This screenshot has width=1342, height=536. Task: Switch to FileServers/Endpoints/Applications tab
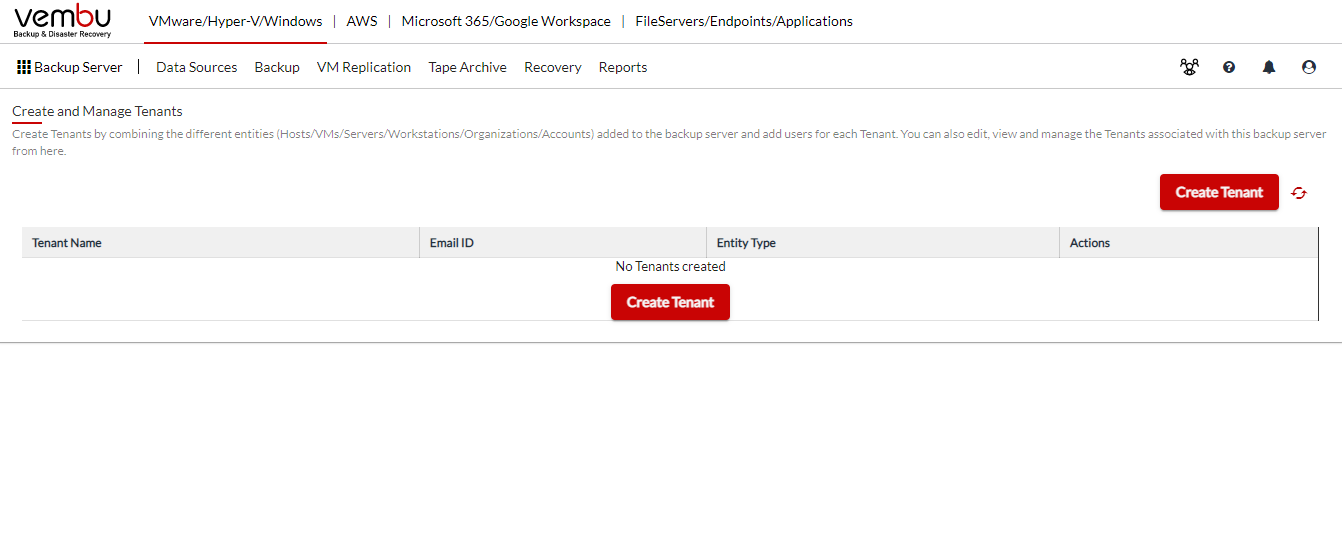pos(744,21)
